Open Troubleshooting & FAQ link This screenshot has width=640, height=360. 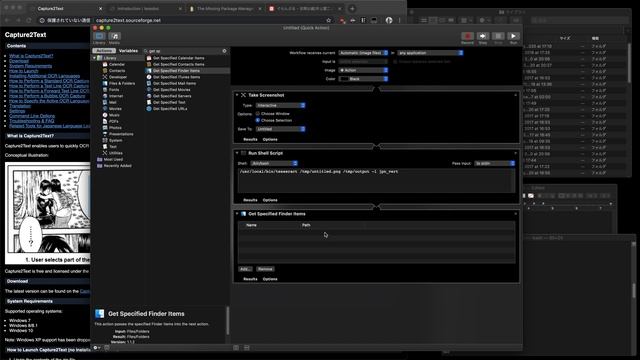(32, 121)
